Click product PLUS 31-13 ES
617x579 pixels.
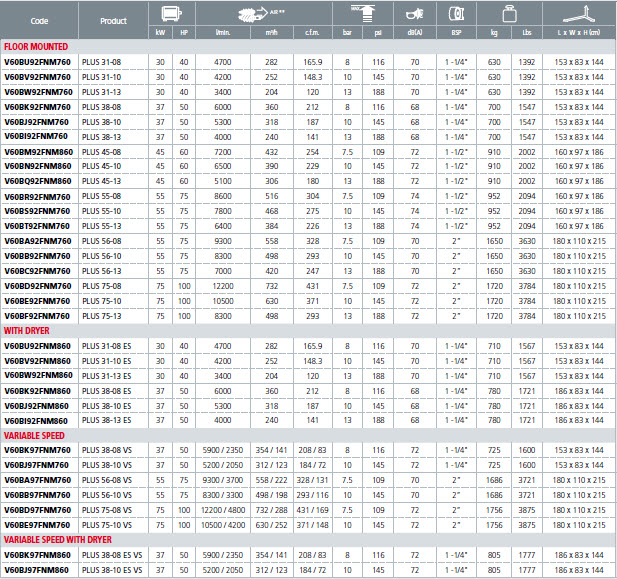(x=107, y=376)
